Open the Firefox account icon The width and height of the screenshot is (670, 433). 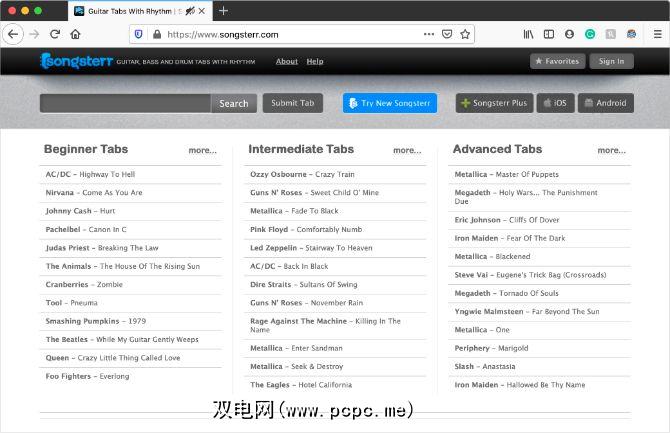tap(569, 34)
